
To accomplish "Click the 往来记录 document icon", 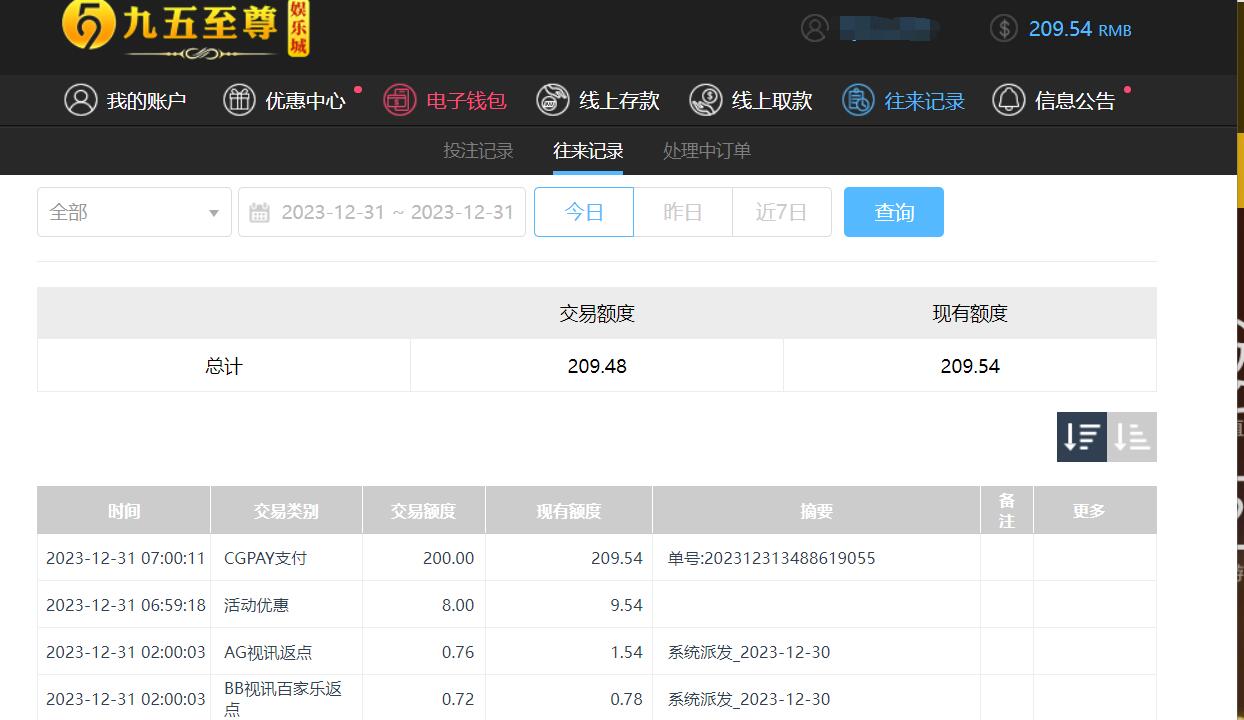I will click(858, 100).
